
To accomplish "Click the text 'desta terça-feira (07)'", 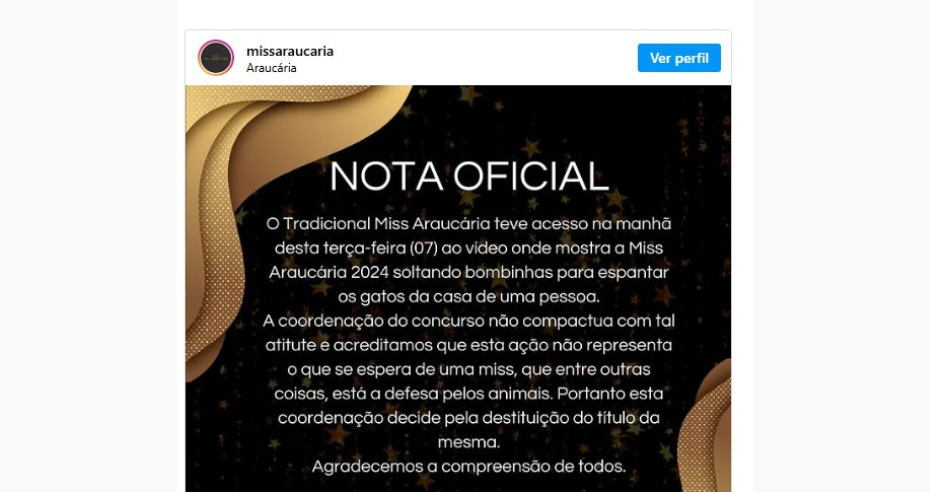I will tap(356, 248).
